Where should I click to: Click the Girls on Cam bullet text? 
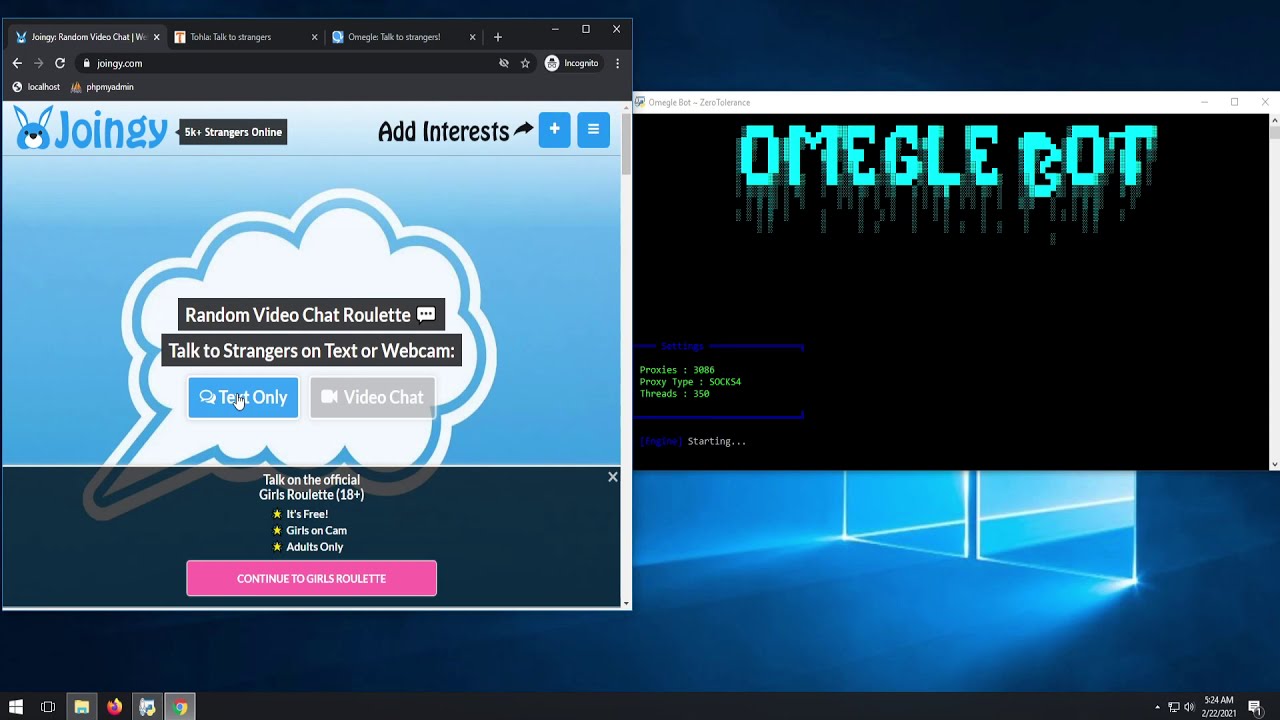(316, 530)
